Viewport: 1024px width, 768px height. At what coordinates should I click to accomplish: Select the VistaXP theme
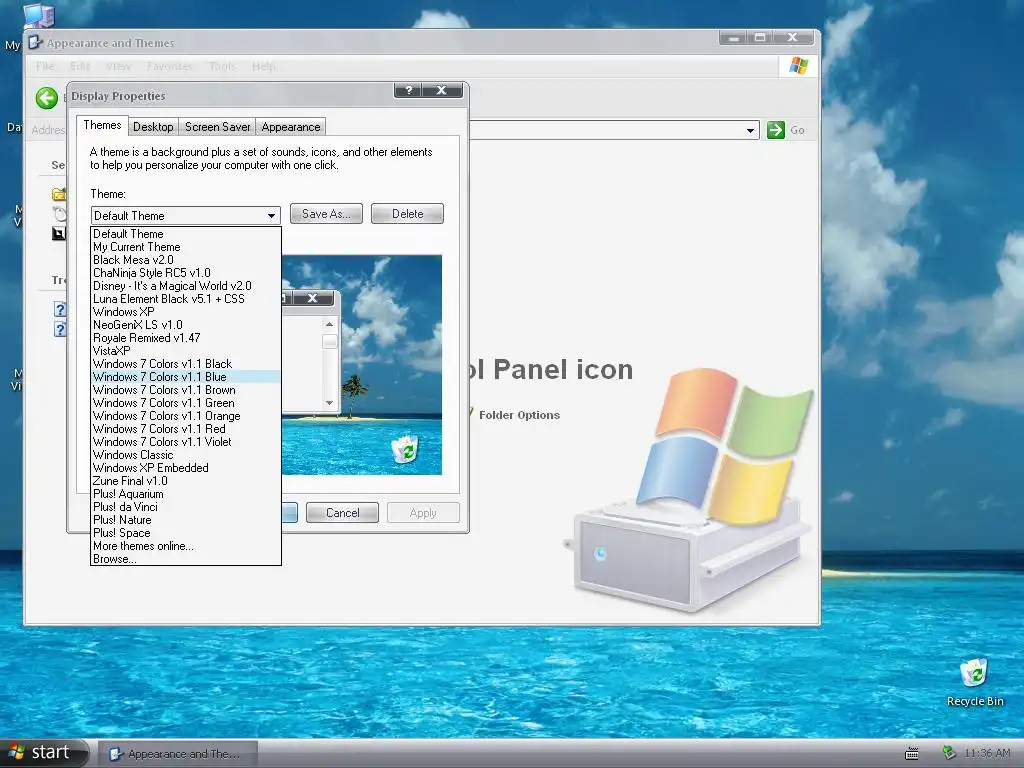pos(185,351)
